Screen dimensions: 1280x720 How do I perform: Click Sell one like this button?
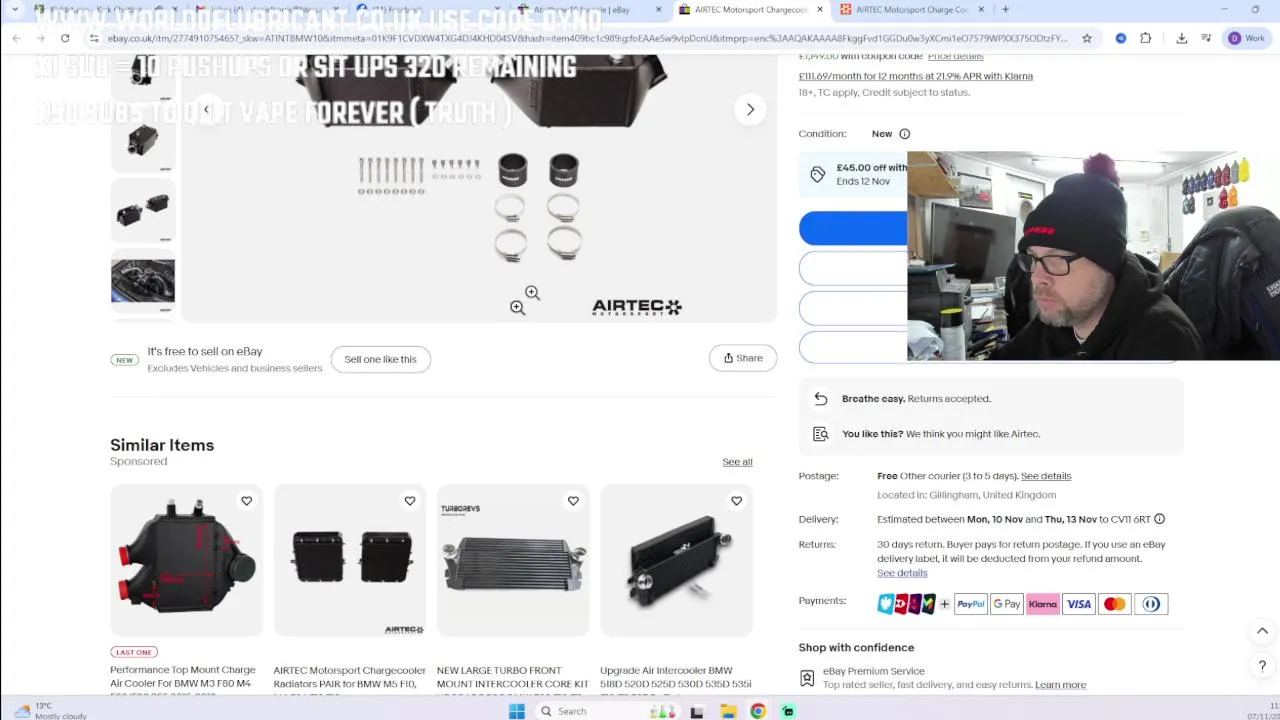(x=380, y=359)
